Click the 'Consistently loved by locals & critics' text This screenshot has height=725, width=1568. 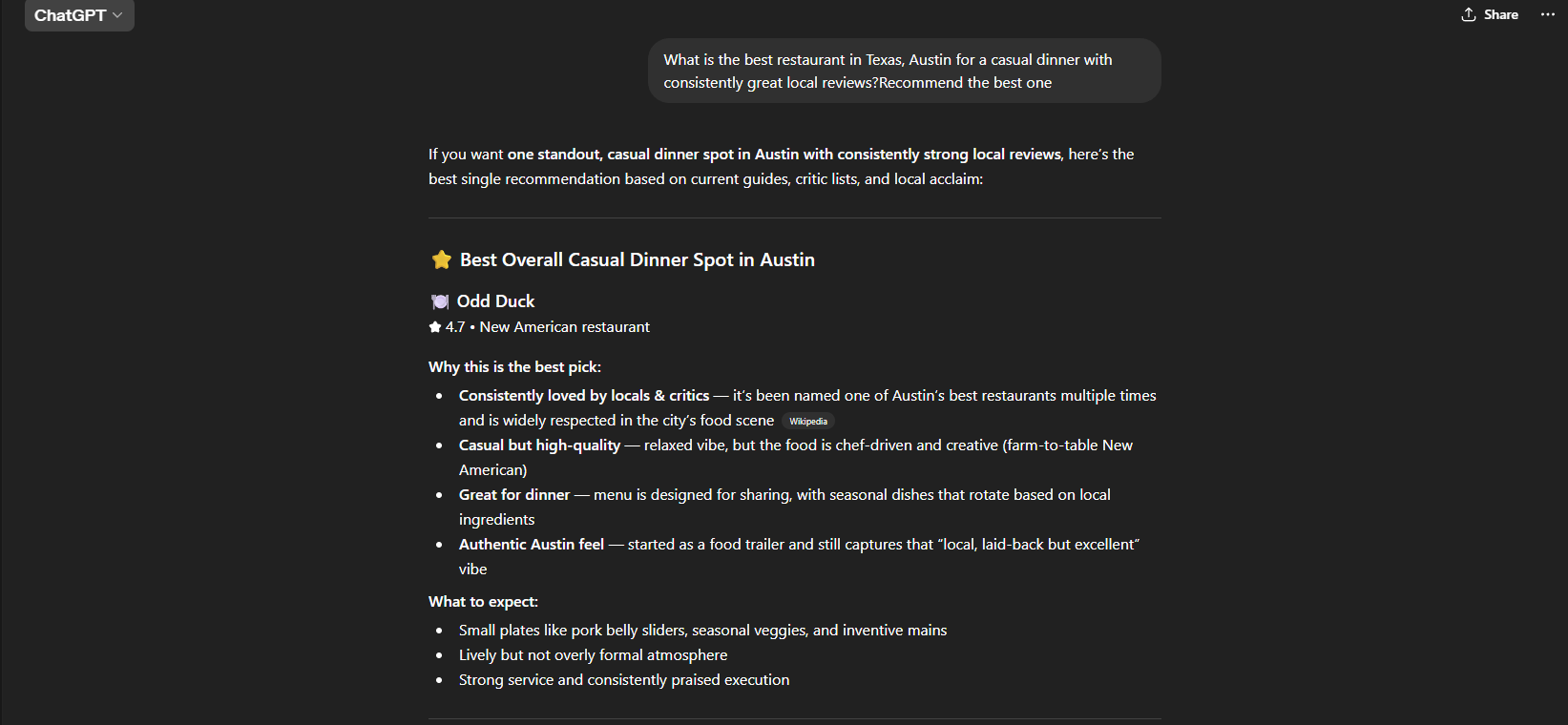[583, 396]
